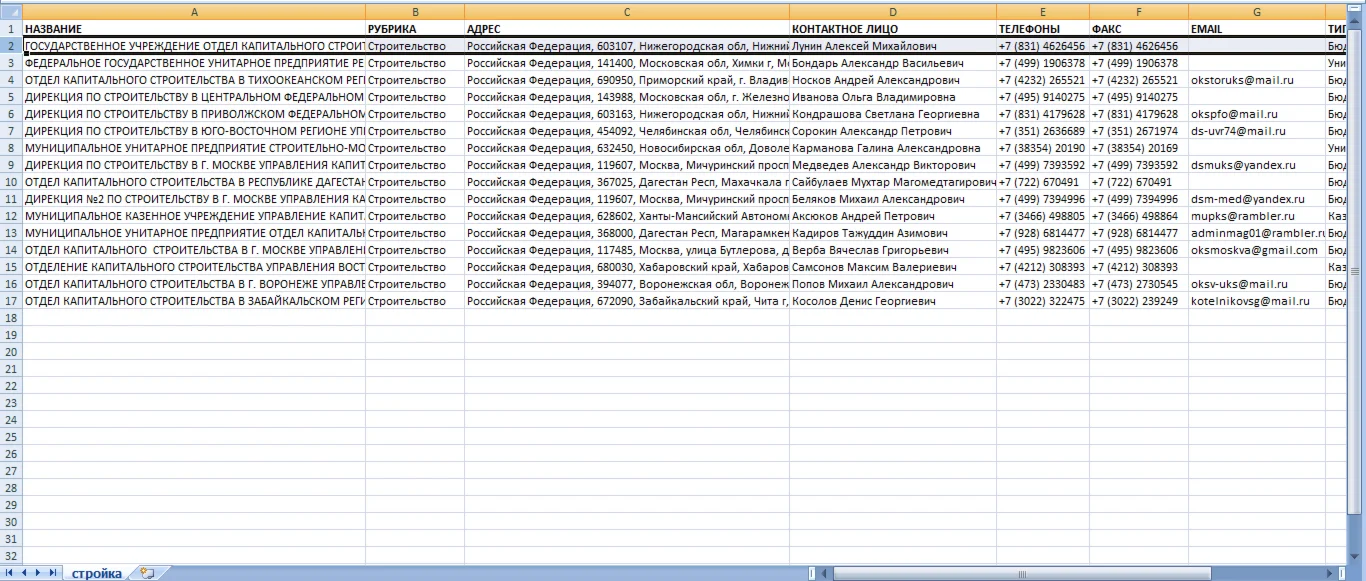
Task: Click email oksmoskva@gmail.com cell
Action: [1257, 250]
